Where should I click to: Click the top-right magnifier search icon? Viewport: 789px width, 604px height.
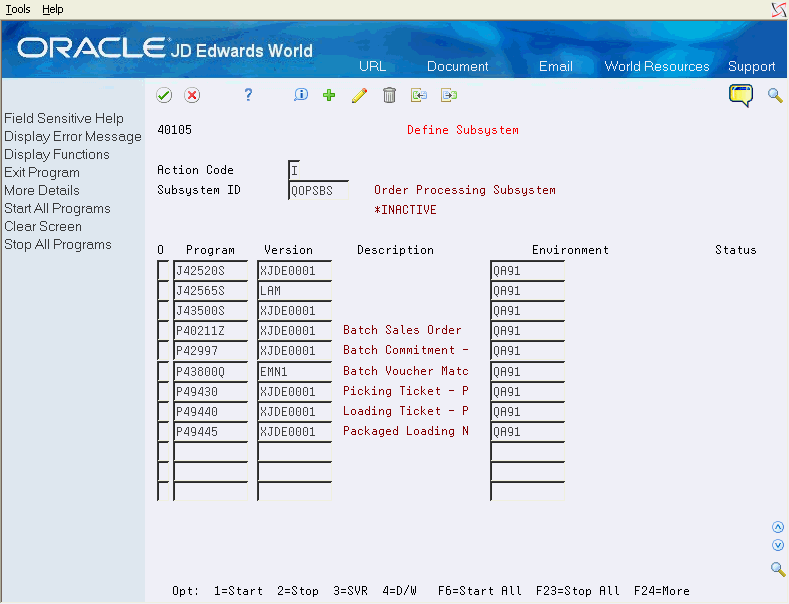(775, 95)
